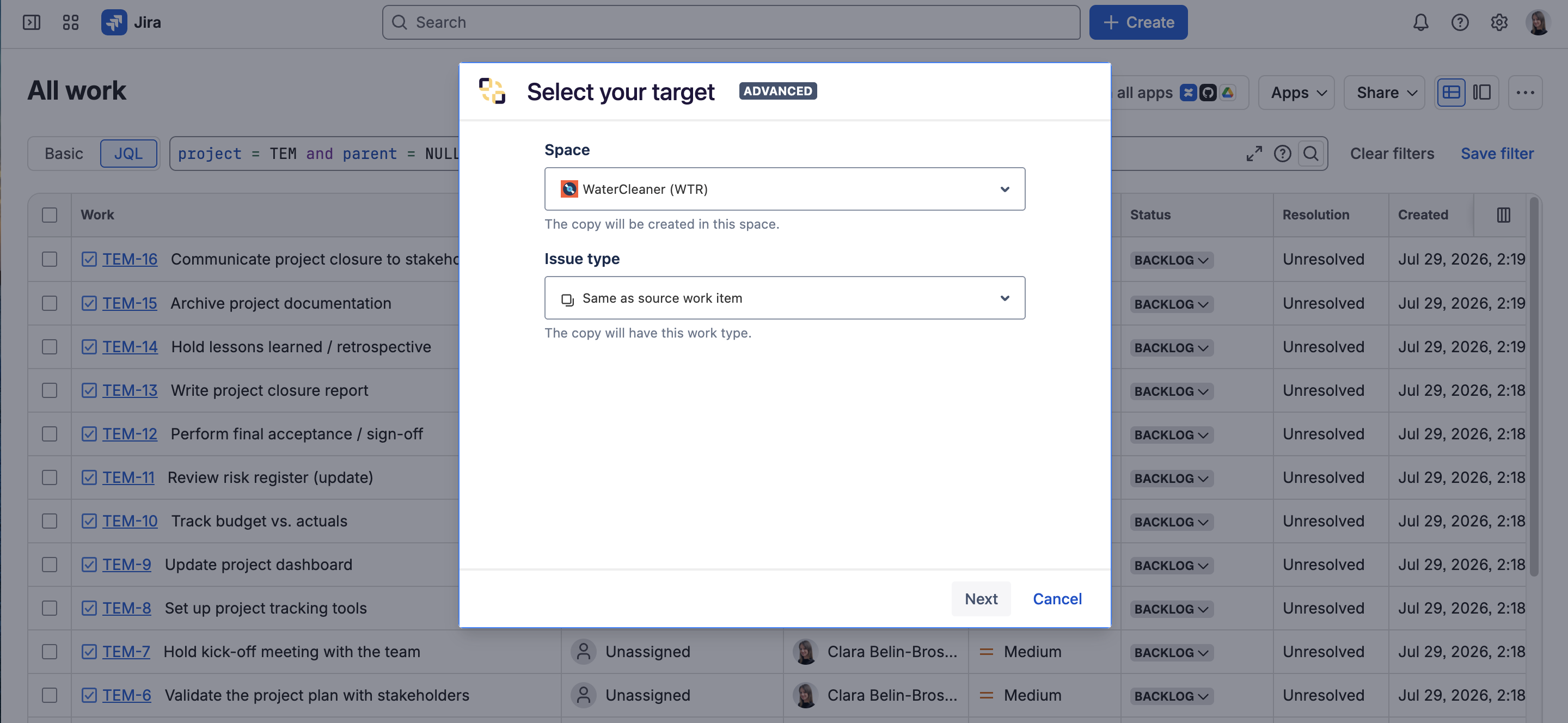This screenshot has width=1568, height=723.
Task: Switch to split detail view icon
Action: tap(1481, 93)
